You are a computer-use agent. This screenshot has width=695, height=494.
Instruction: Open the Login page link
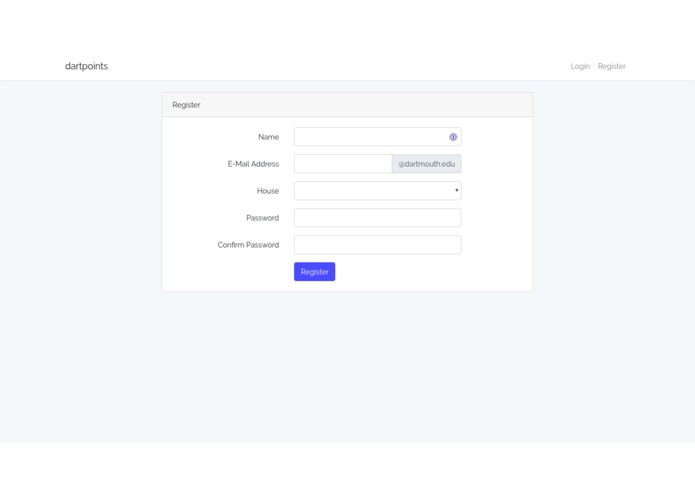[580, 66]
